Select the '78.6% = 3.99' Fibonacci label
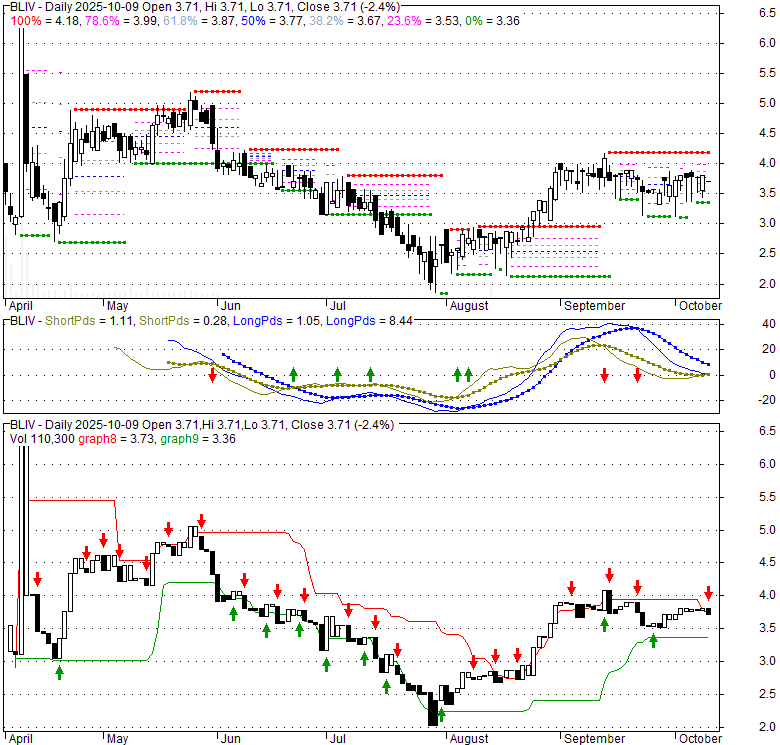Viewport: 780px width, 745px height. pos(122,21)
